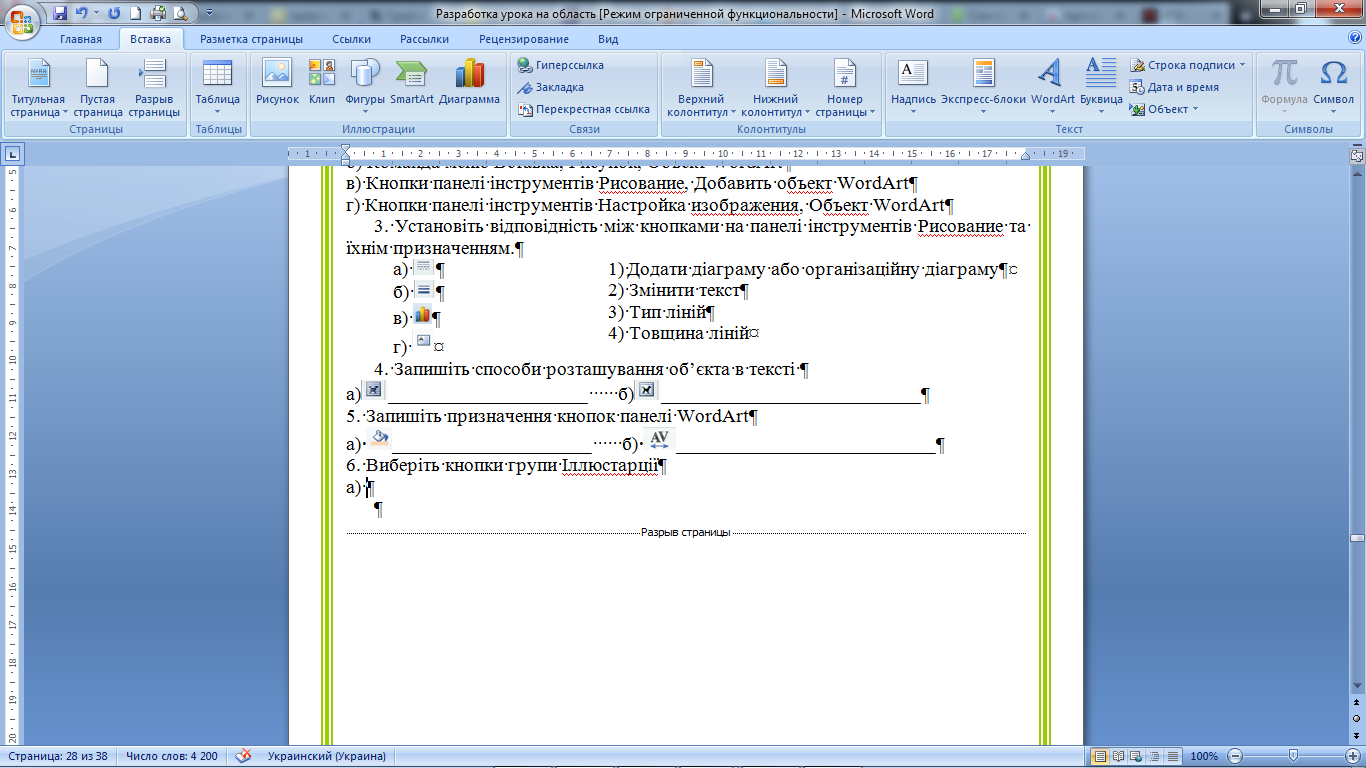The image size is (1366, 768).
Task: Click the tab selector at ruler corner
Action: point(12,154)
